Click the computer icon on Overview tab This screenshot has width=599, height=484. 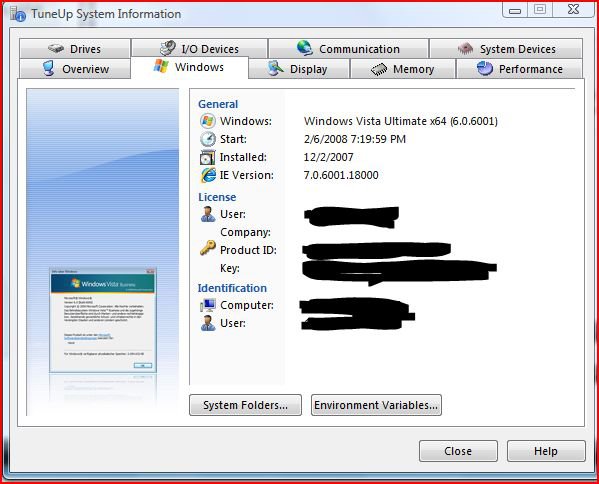point(49,68)
